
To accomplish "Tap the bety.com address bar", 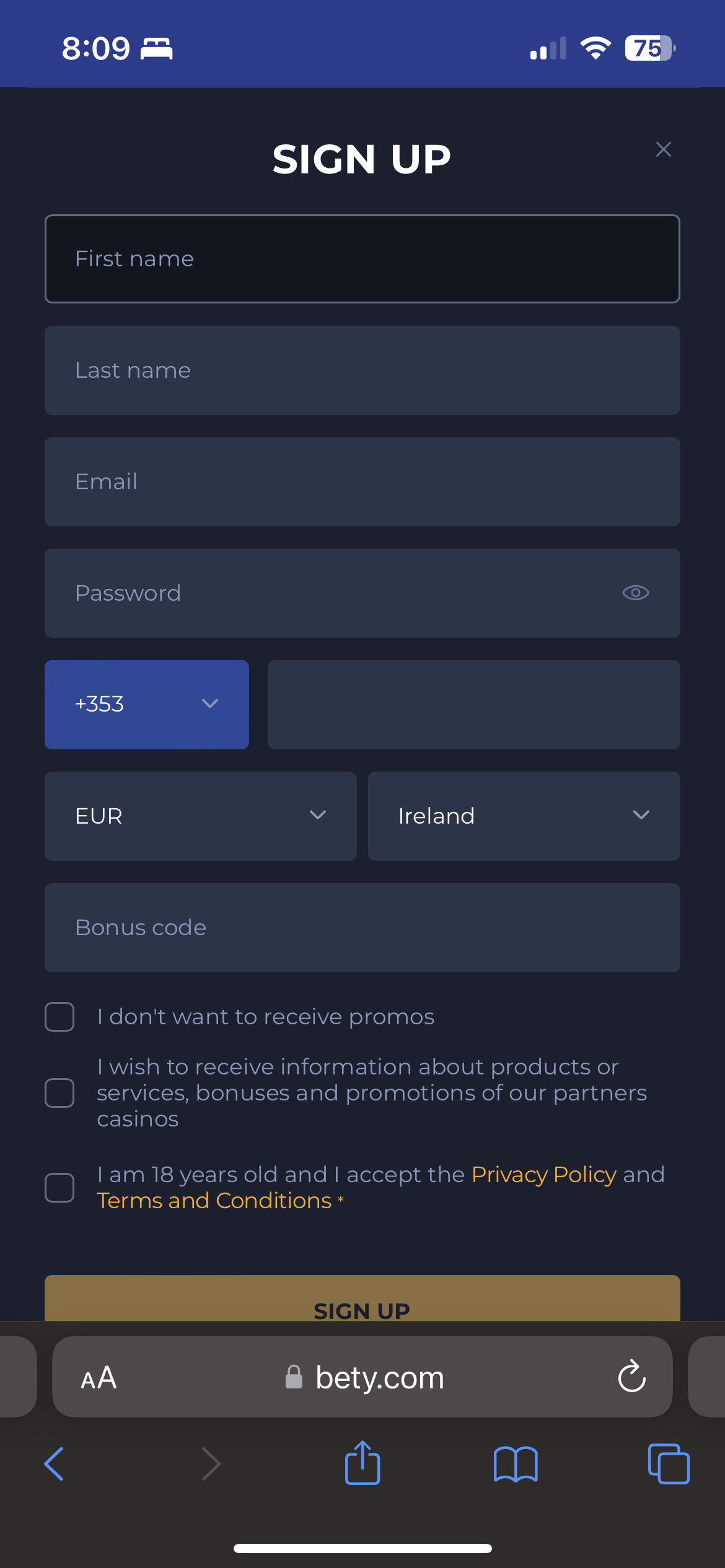I will click(x=378, y=1377).
